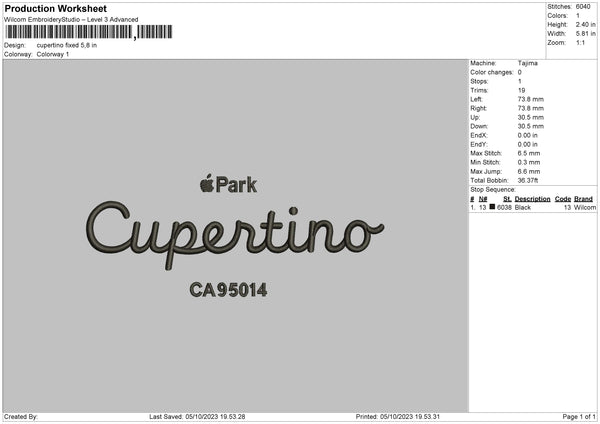The width and height of the screenshot is (600, 424).
Task: Click the barcode image in the header
Action: 89,32
